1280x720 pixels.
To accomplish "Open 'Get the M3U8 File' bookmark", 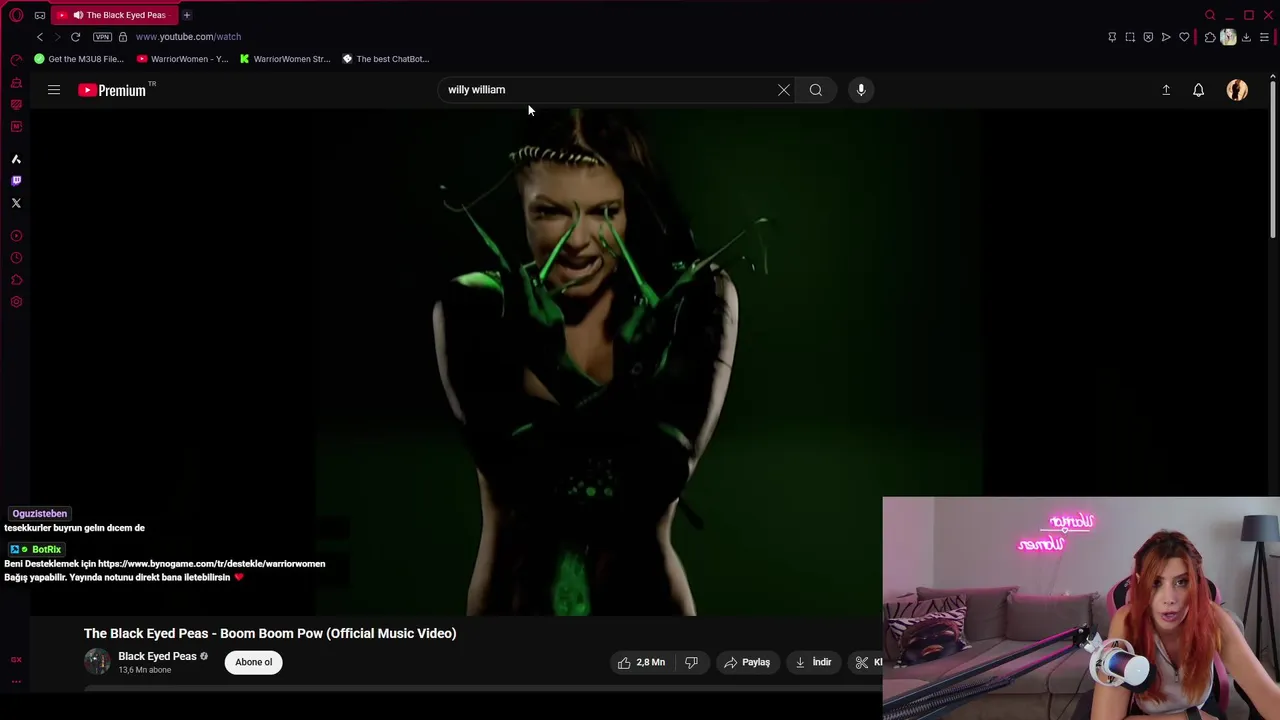I will click(x=79, y=59).
